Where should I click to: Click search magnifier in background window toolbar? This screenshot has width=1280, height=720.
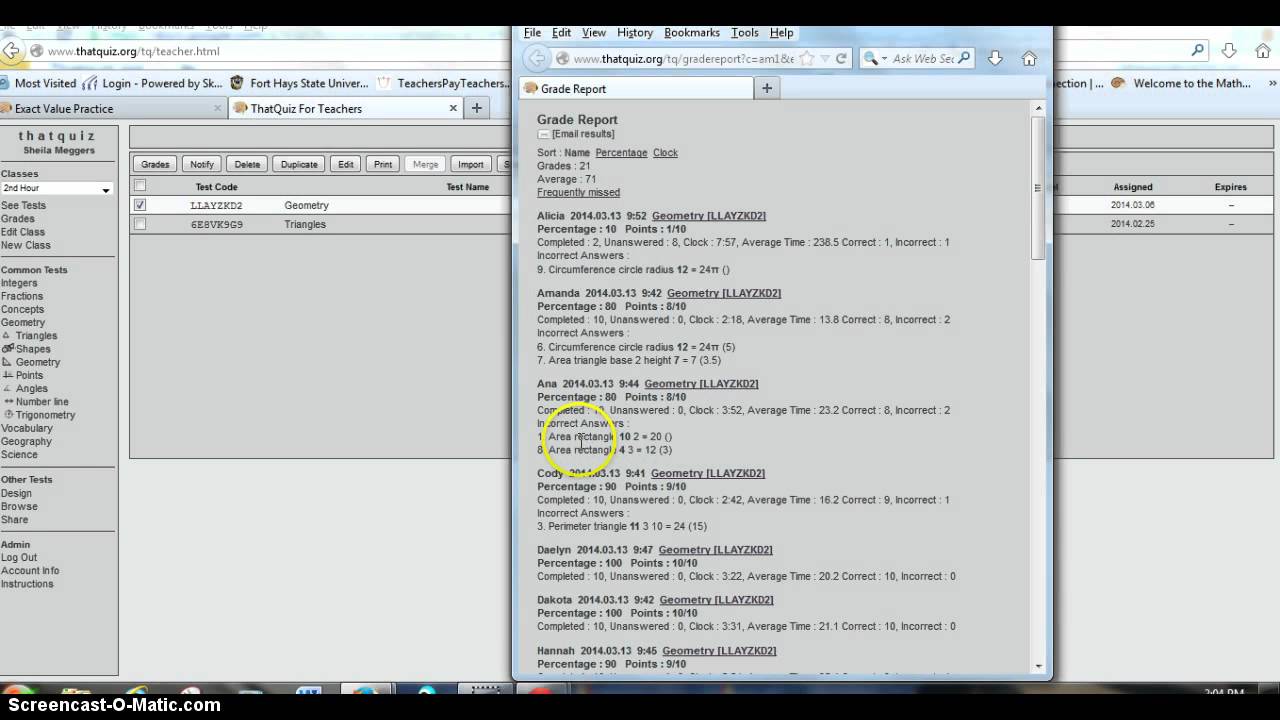point(1198,51)
